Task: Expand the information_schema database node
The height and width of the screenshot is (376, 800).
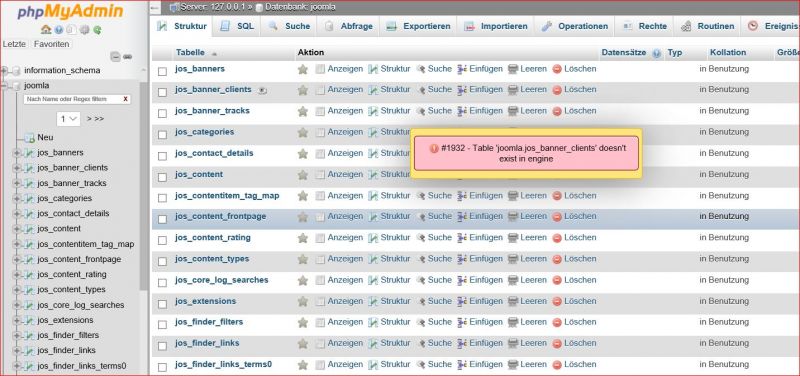Action: click(5, 70)
